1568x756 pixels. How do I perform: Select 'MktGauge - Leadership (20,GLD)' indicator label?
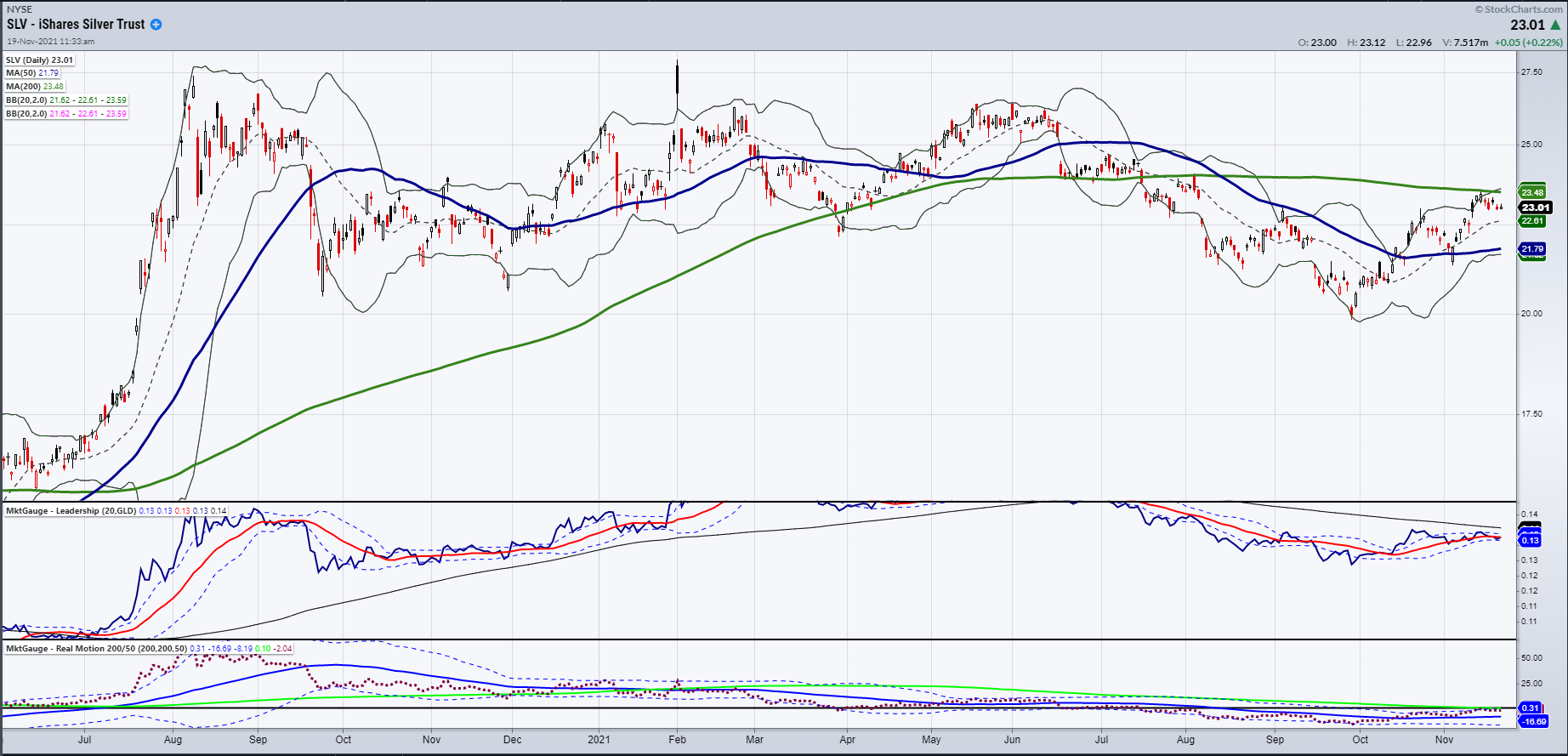(71, 511)
